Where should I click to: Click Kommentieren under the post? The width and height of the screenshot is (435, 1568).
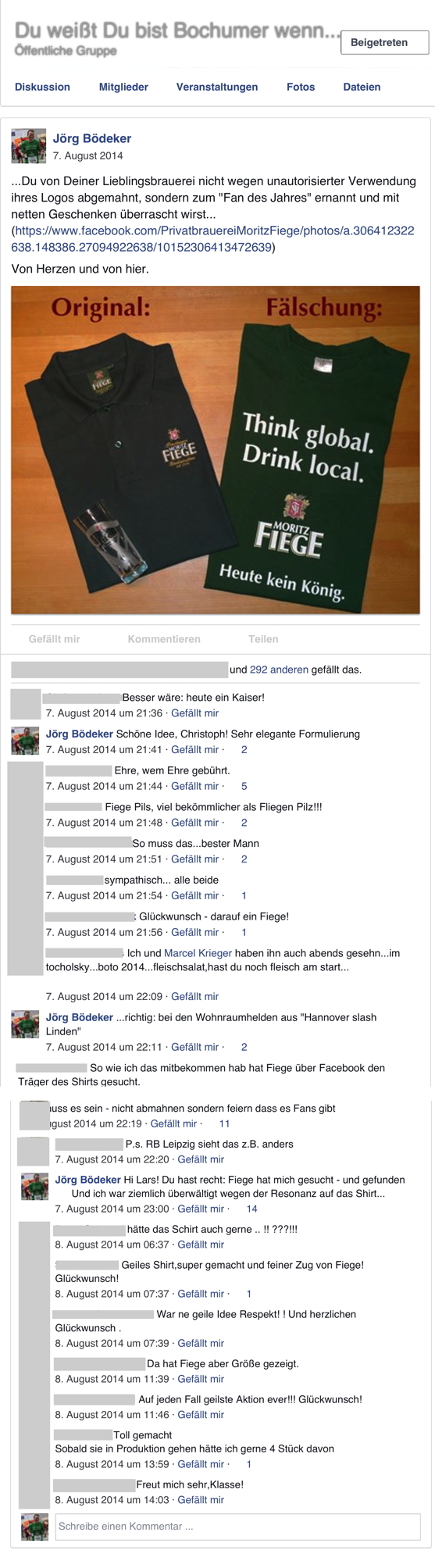(164, 639)
